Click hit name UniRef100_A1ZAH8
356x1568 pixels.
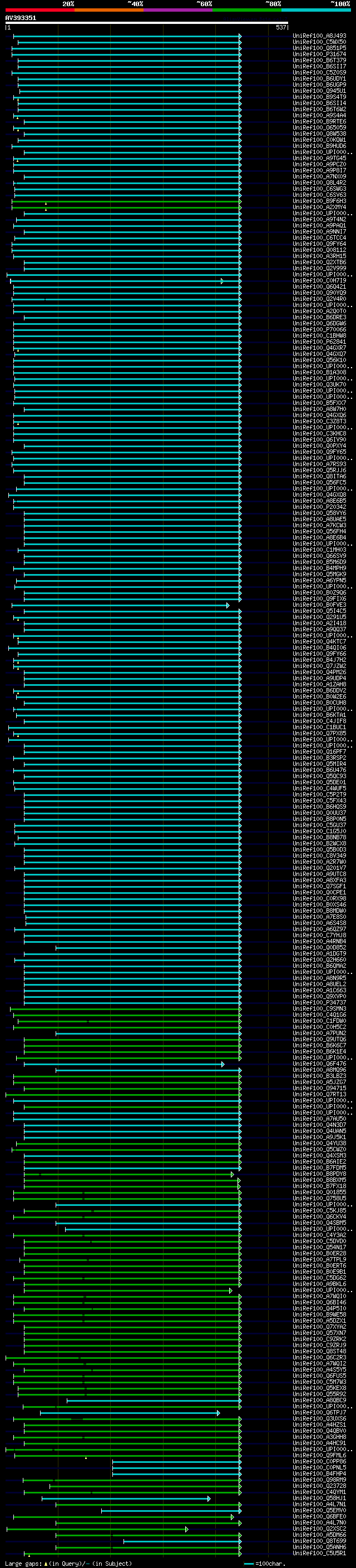(x=319, y=685)
